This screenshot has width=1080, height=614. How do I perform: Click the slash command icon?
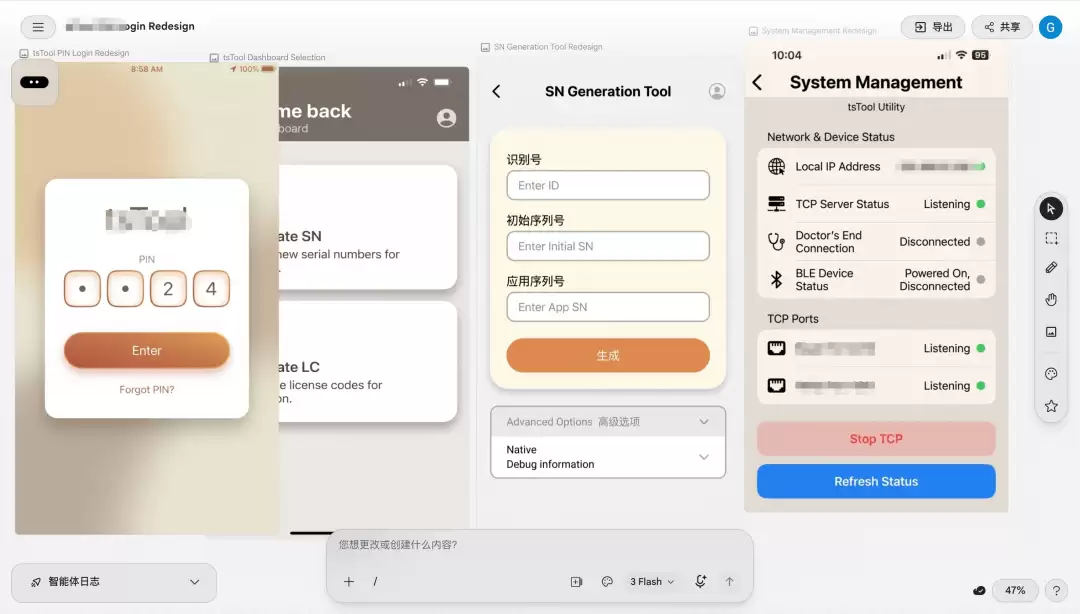(x=375, y=582)
